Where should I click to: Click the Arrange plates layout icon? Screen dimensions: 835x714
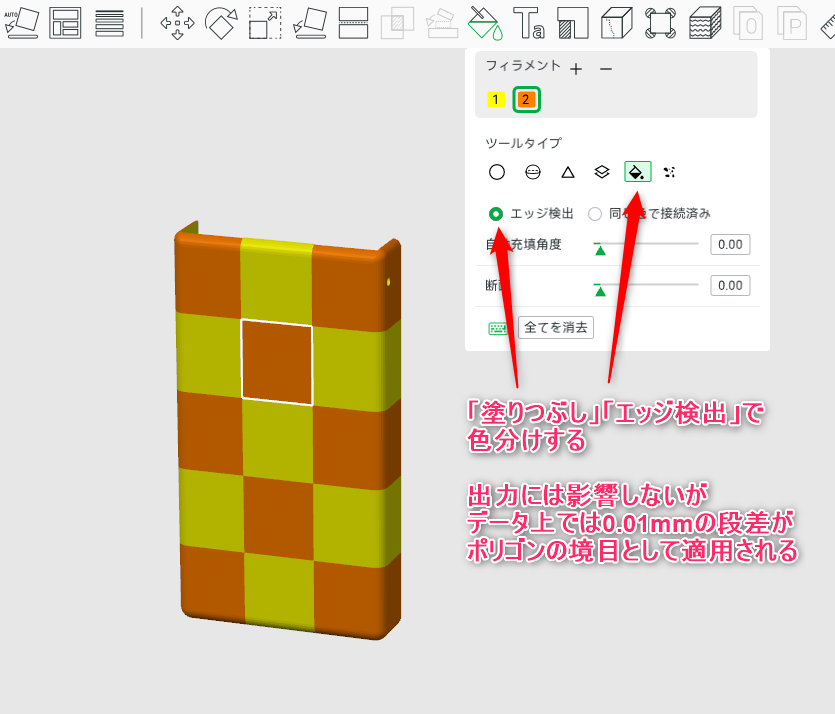tap(65, 23)
